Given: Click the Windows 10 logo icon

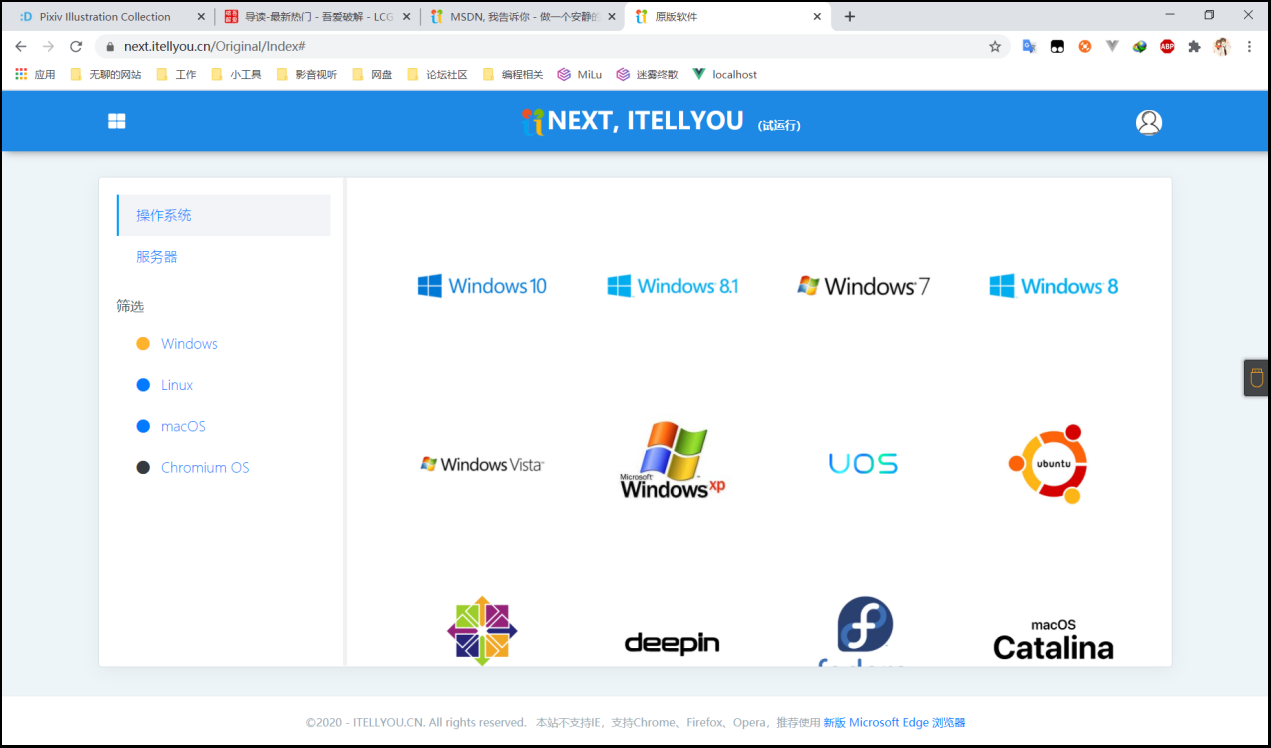Looking at the screenshot, I should point(430,285).
